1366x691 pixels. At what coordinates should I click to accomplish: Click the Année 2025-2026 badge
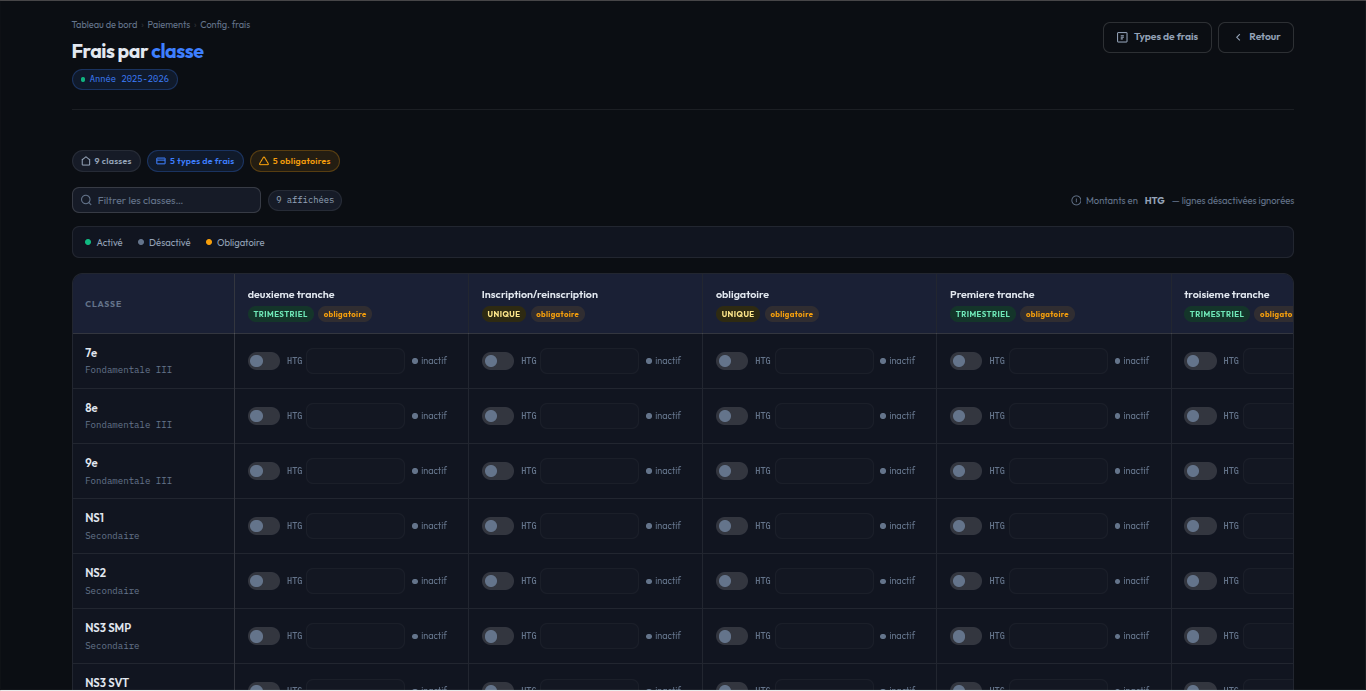[125, 79]
